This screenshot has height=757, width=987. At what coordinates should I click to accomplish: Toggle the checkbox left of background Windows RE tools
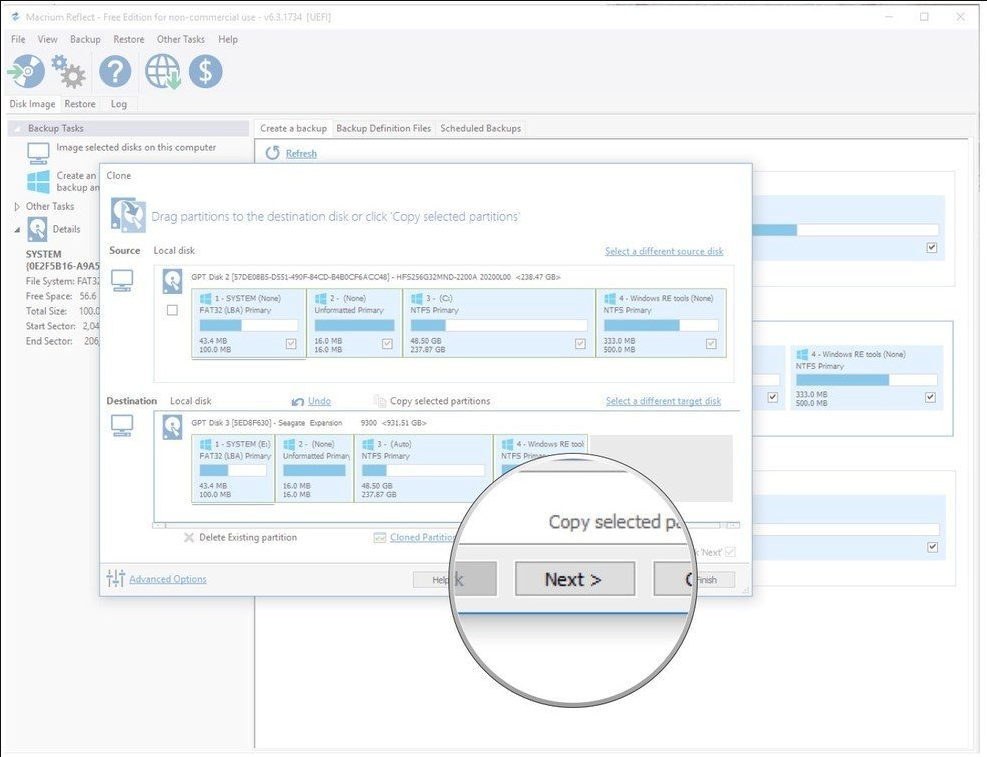click(x=773, y=398)
